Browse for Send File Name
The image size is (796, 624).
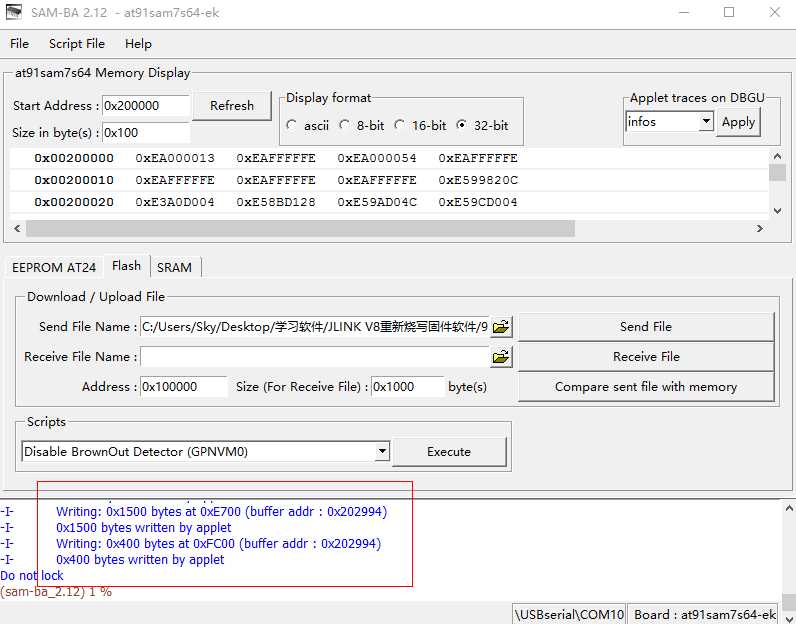(x=501, y=327)
